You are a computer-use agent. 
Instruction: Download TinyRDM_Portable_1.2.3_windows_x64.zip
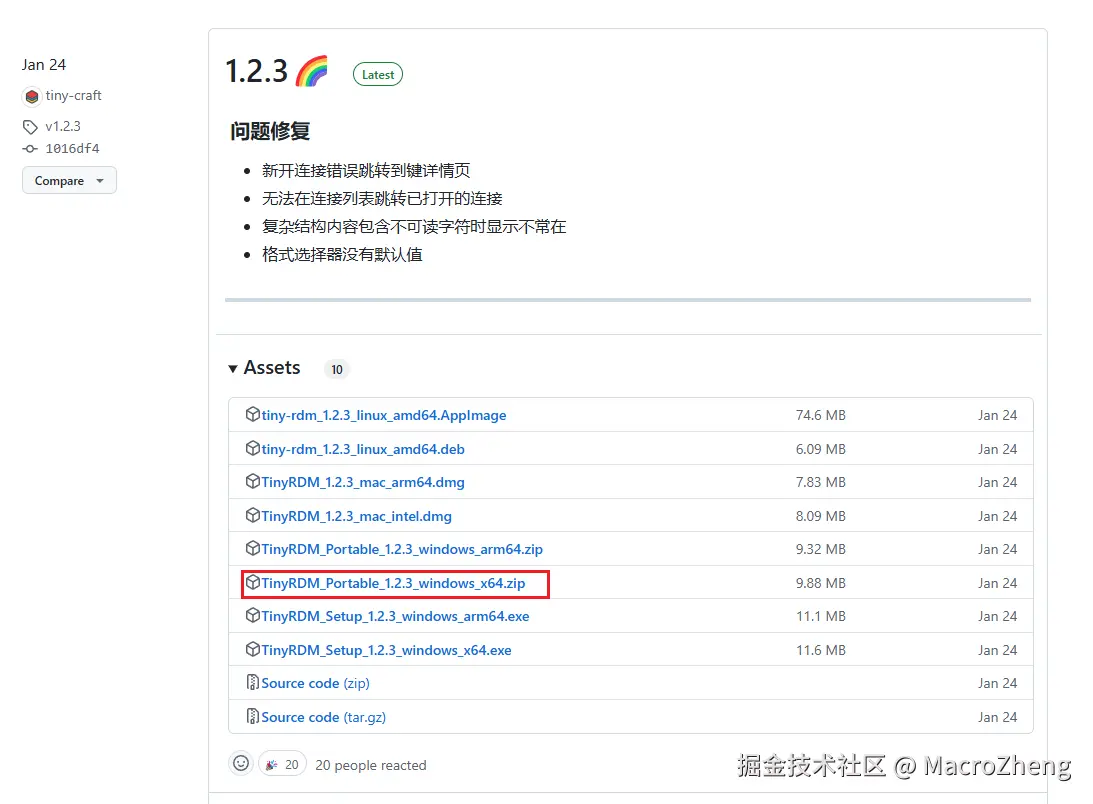393,583
